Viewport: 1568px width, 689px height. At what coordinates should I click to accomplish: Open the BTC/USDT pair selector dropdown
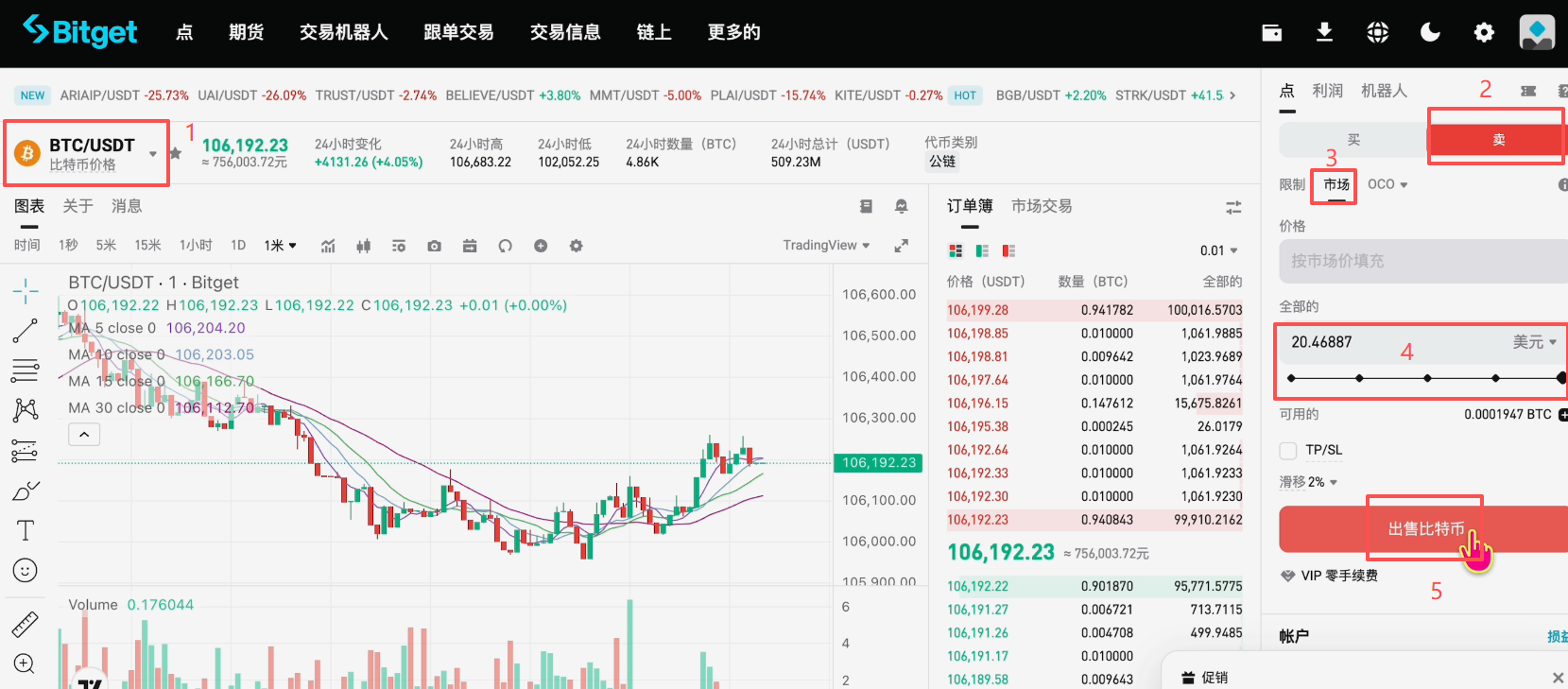(x=152, y=154)
